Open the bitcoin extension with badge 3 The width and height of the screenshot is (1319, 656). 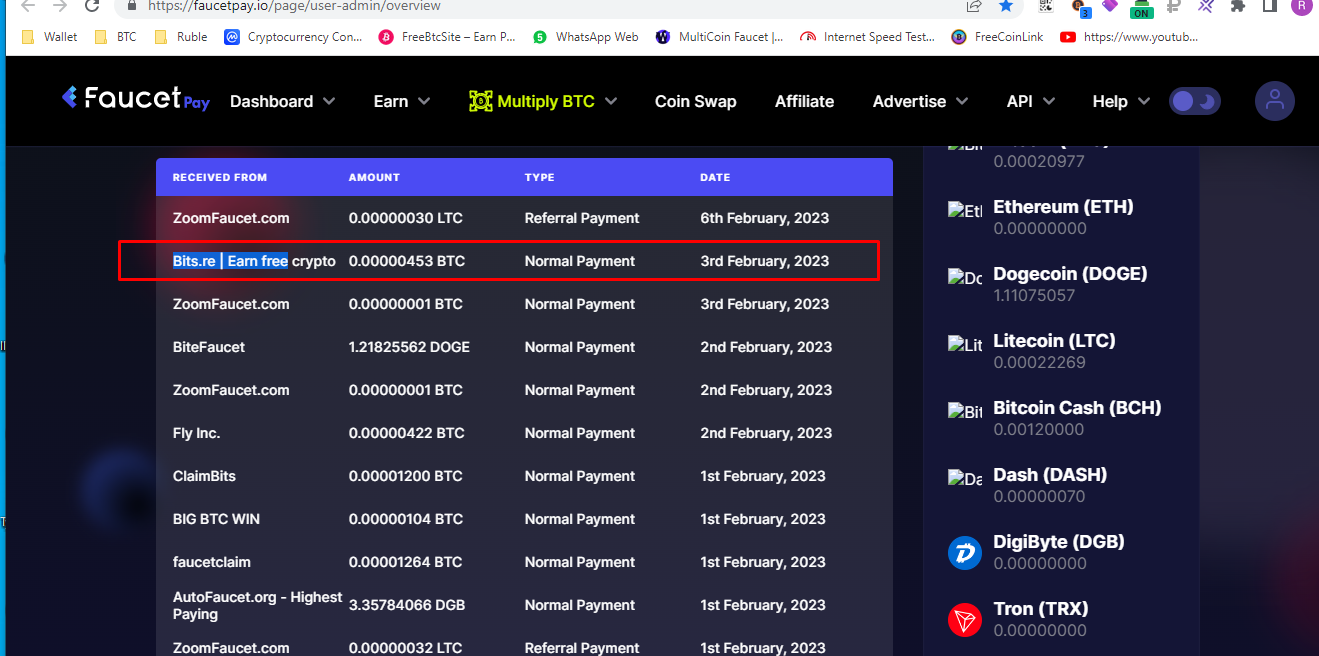click(x=1080, y=7)
